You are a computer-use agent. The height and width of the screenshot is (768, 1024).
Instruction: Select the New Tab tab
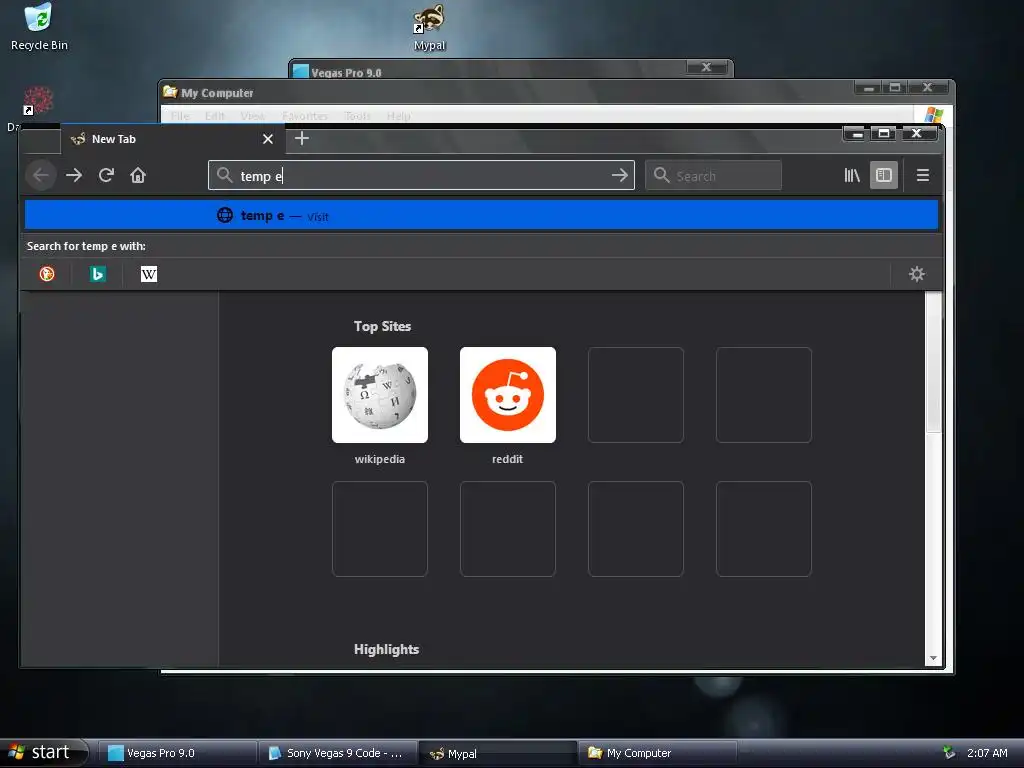click(x=173, y=139)
